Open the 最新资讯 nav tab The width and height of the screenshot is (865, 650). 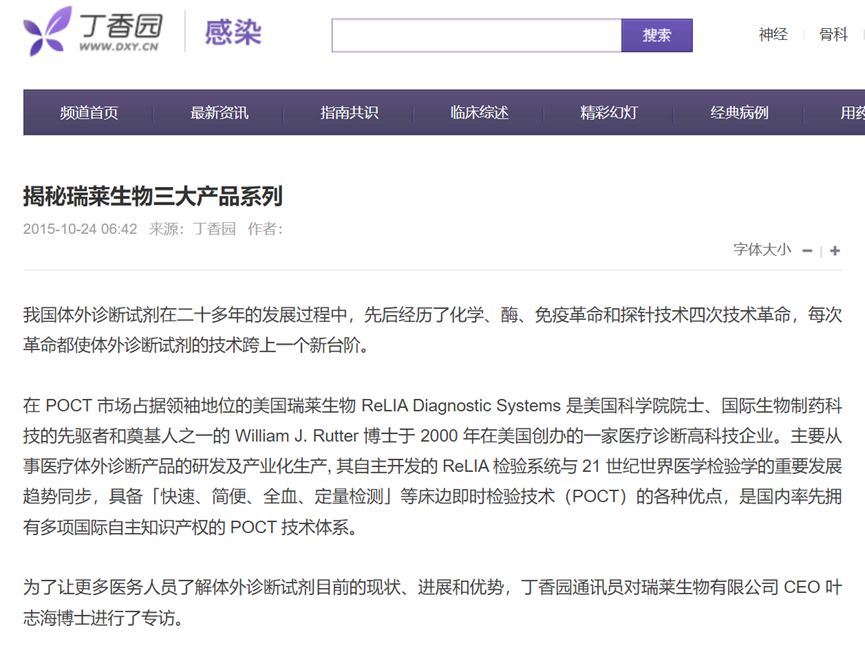219,113
